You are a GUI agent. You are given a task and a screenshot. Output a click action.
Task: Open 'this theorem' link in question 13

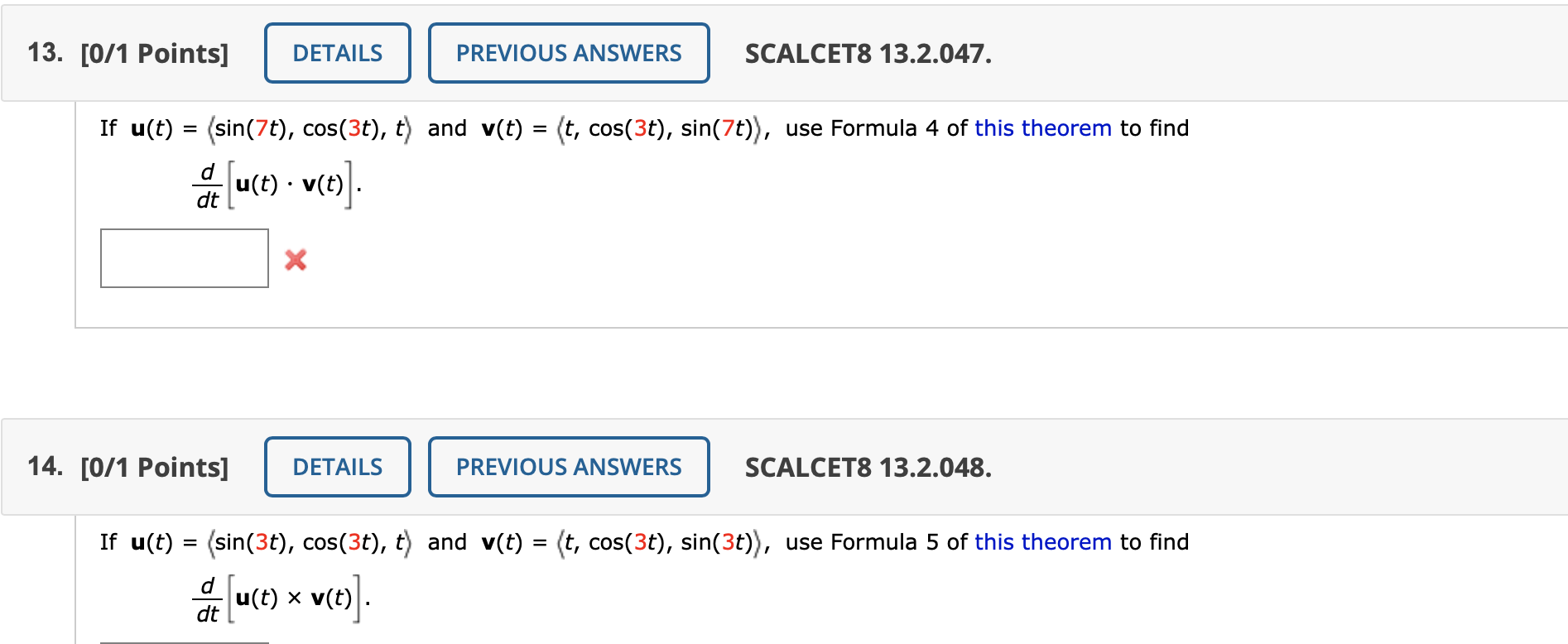click(1042, 128)
